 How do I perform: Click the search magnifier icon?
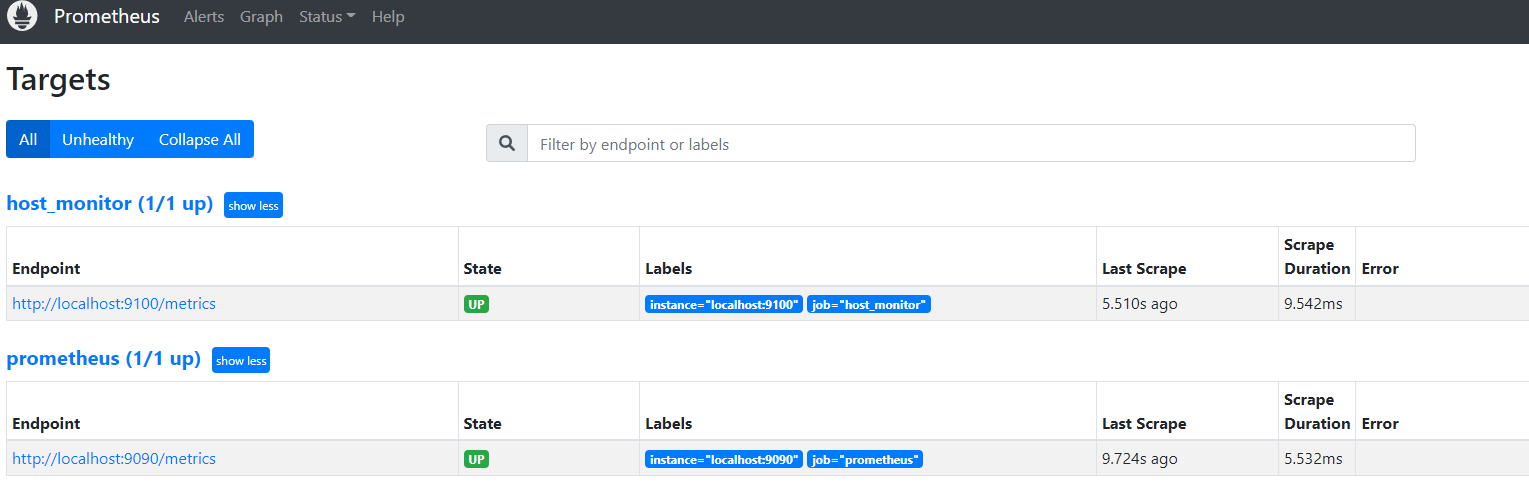coord(507,144)
